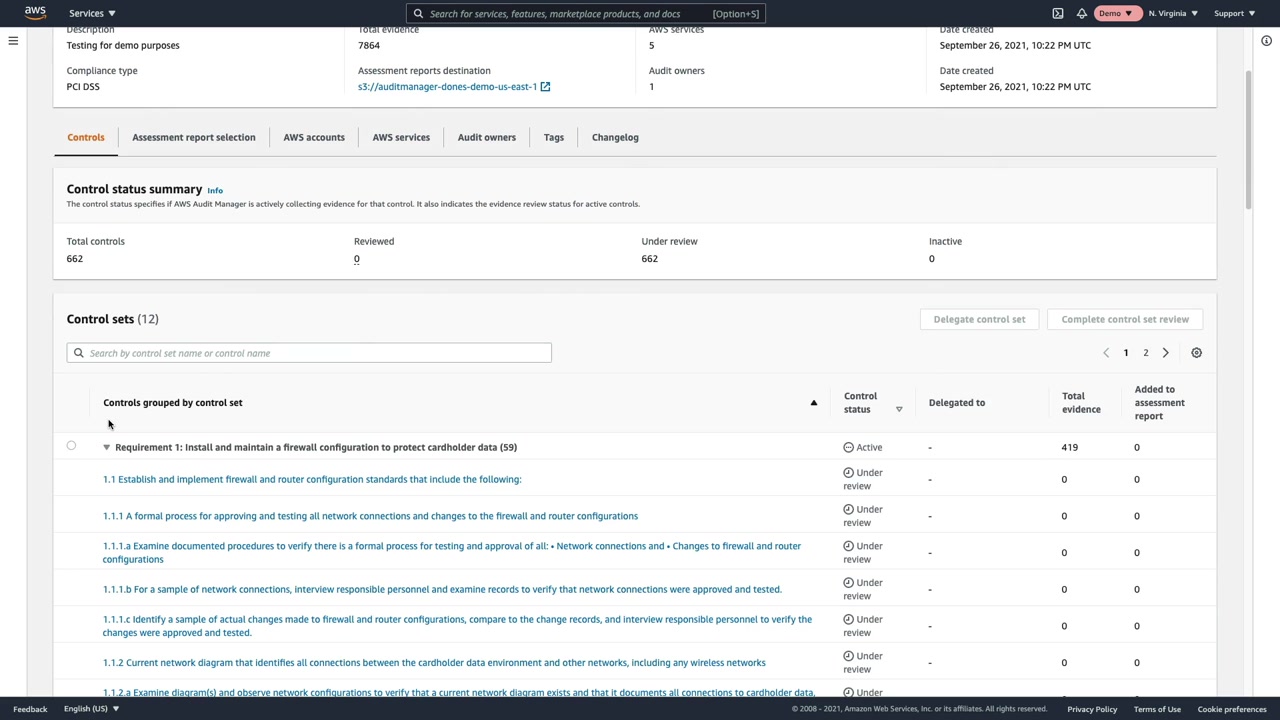This screenshot has height=720, width=1280.
Task: Click the Total evidence value 419
Action: [1070, 448]
